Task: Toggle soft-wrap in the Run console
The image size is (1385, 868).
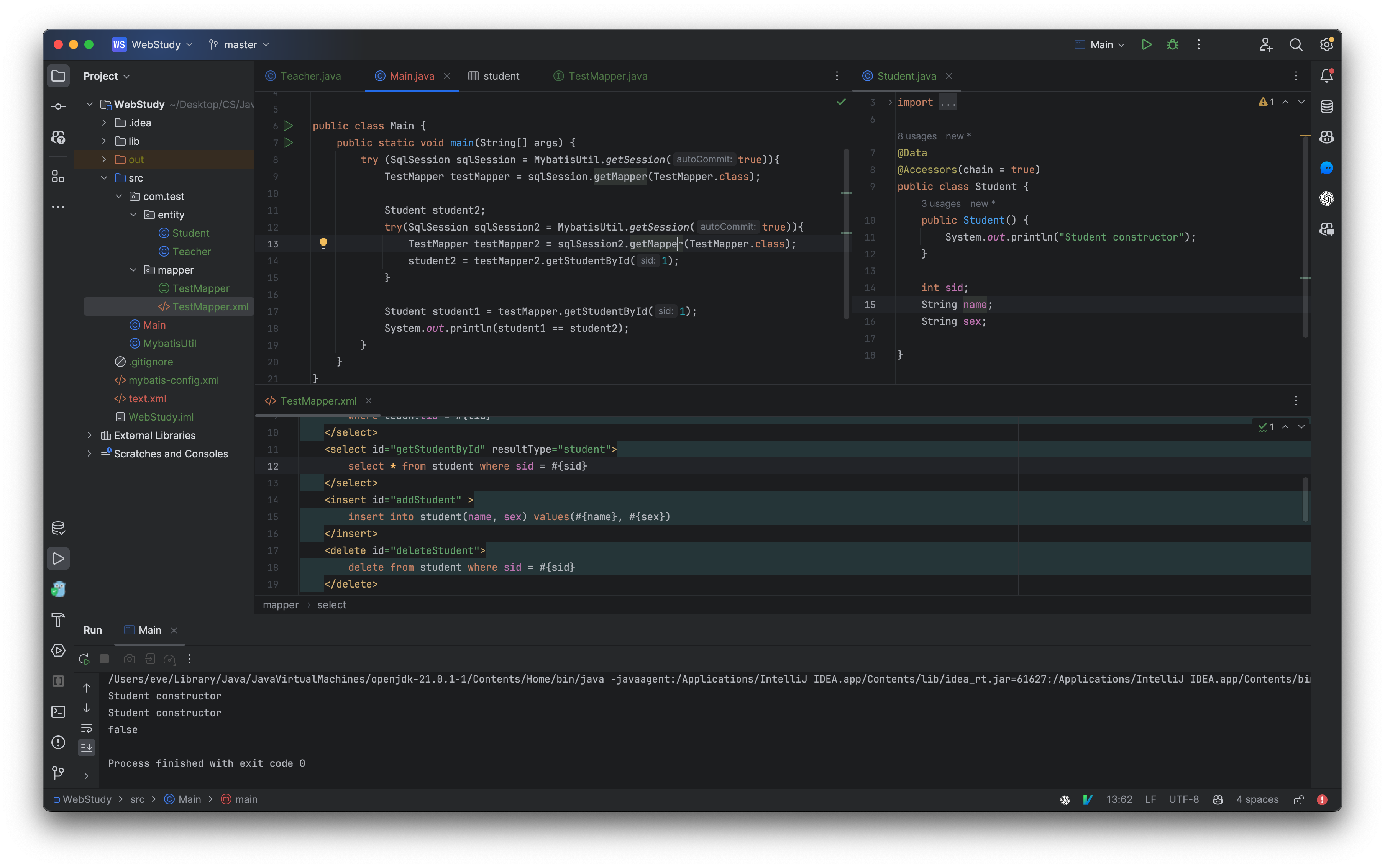Action: click(x=87, y=728)
